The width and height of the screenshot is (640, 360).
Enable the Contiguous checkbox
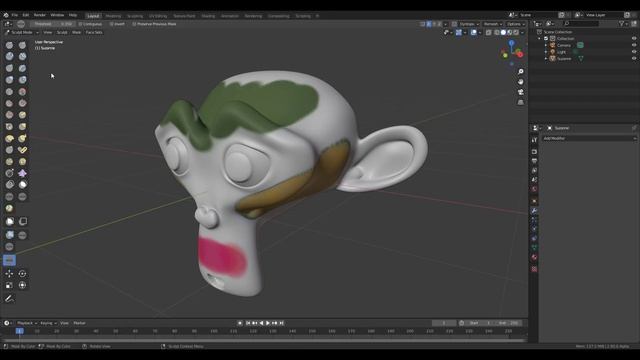[80, 24]
